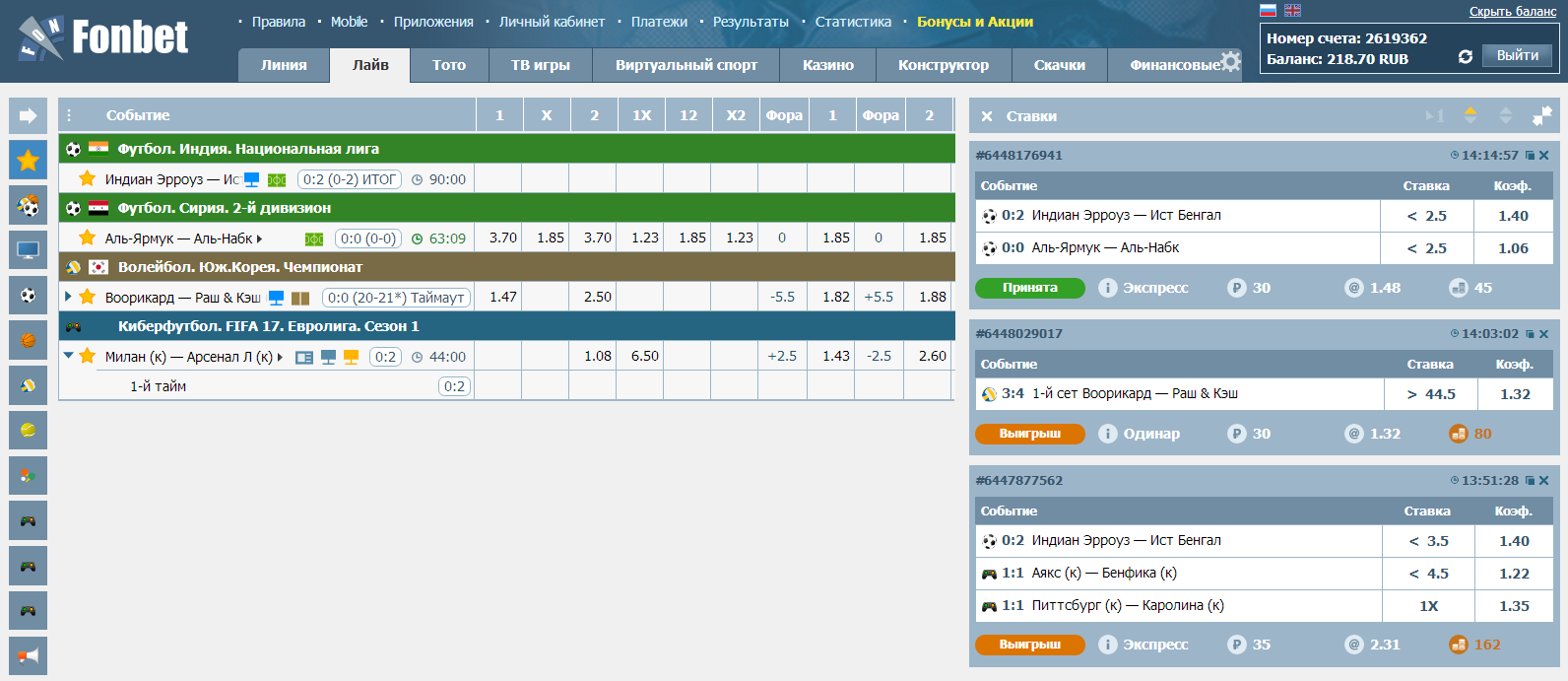Viewport: 1568px width, 681px height.
Task: Select the basketball sport filter in sidebar
Action: (28, 340)
